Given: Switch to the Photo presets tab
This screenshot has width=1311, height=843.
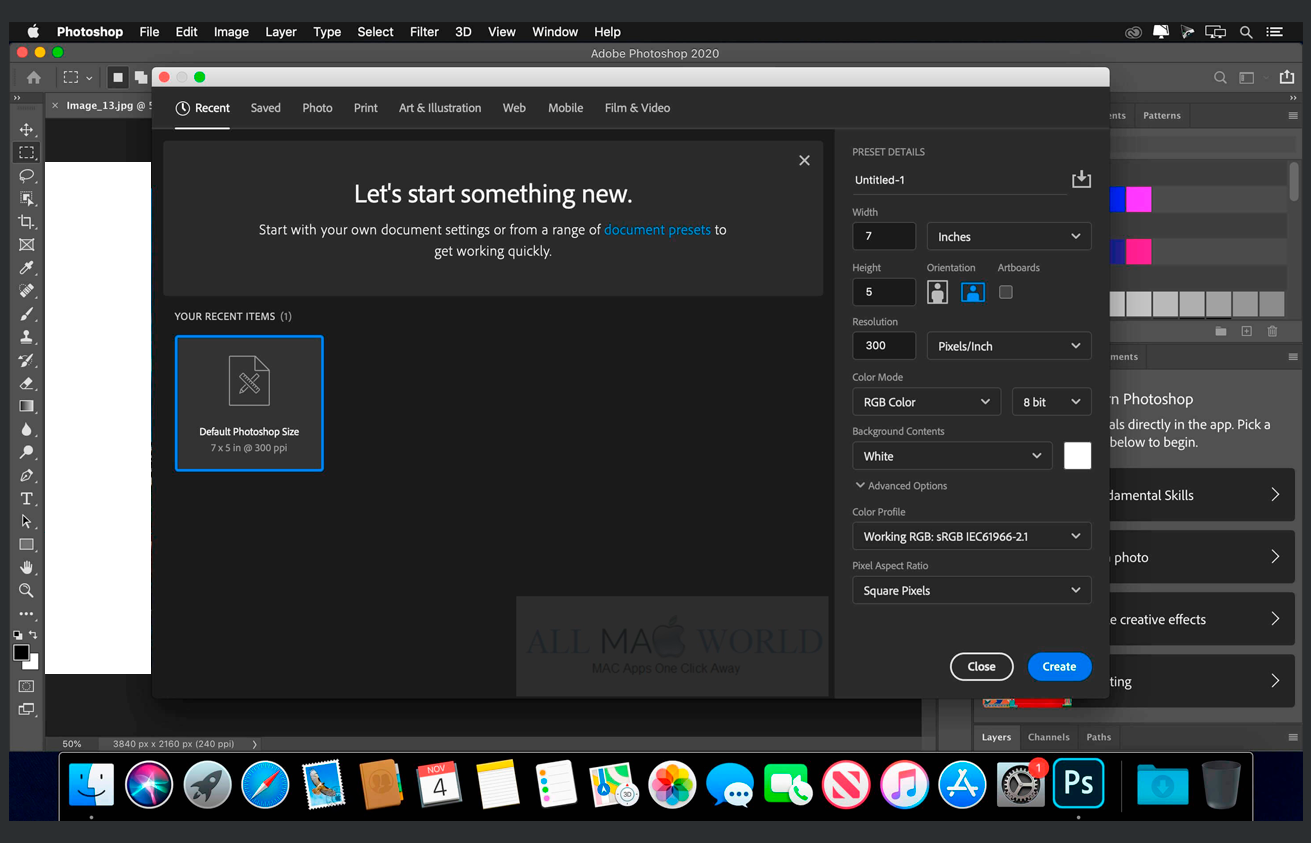Looking at the screenshot, I should pyautogui.click(x=317, y=108).
